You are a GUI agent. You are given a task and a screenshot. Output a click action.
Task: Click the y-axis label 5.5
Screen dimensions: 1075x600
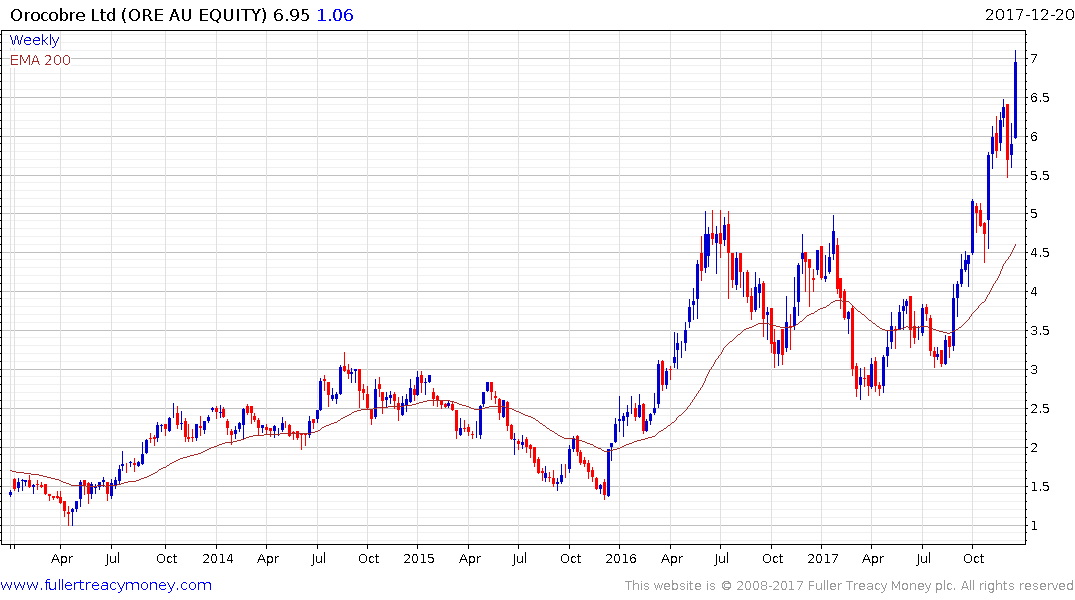coord(1040,176)
